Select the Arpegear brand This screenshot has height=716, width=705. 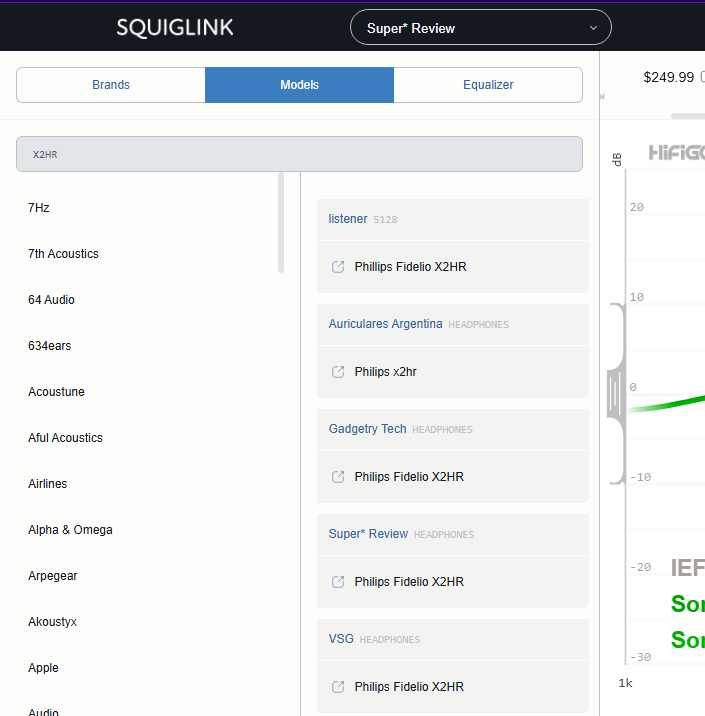pyautogui.click(x=53, y=576)
